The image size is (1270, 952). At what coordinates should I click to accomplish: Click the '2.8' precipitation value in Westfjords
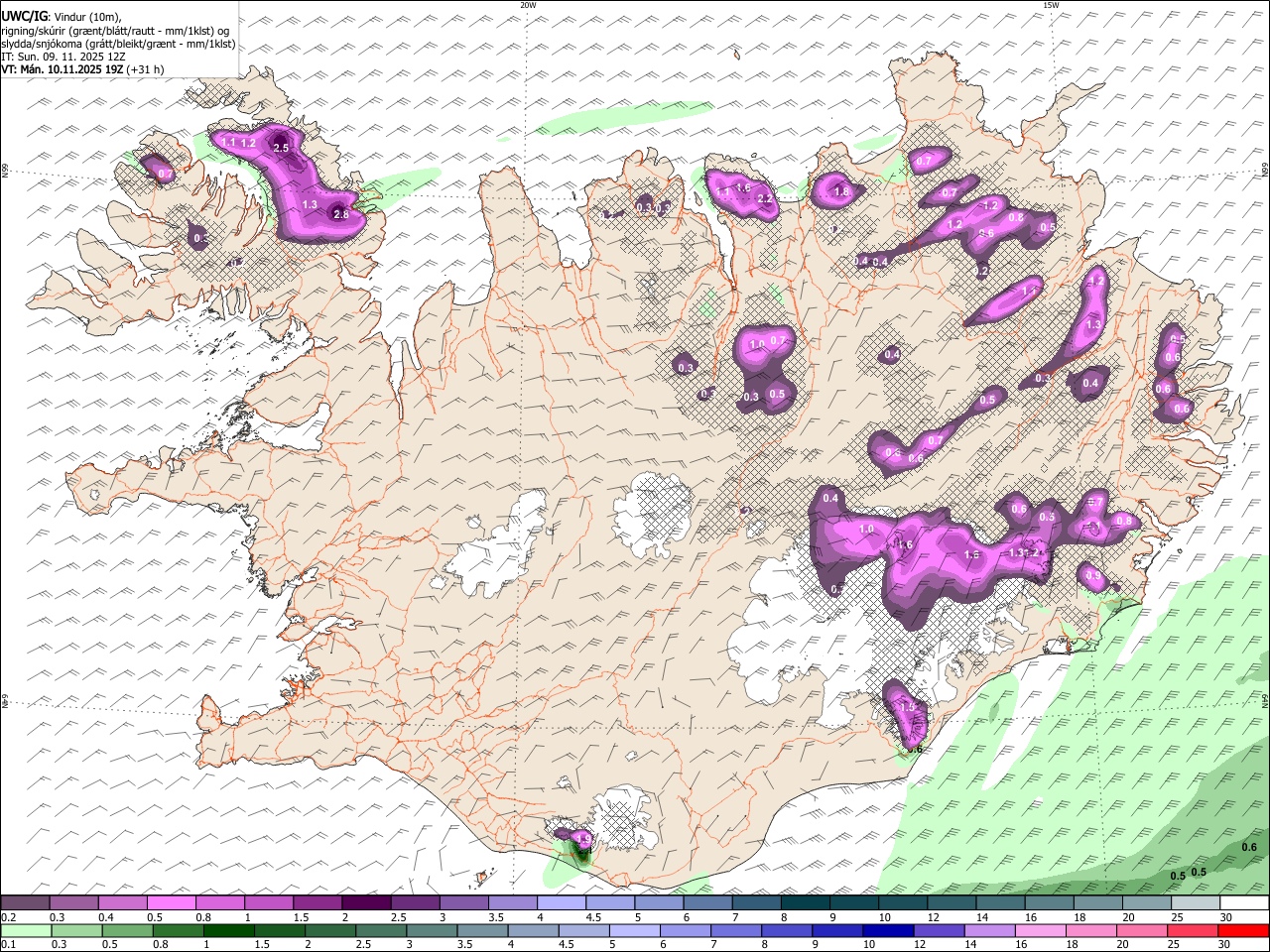(342, 214)
